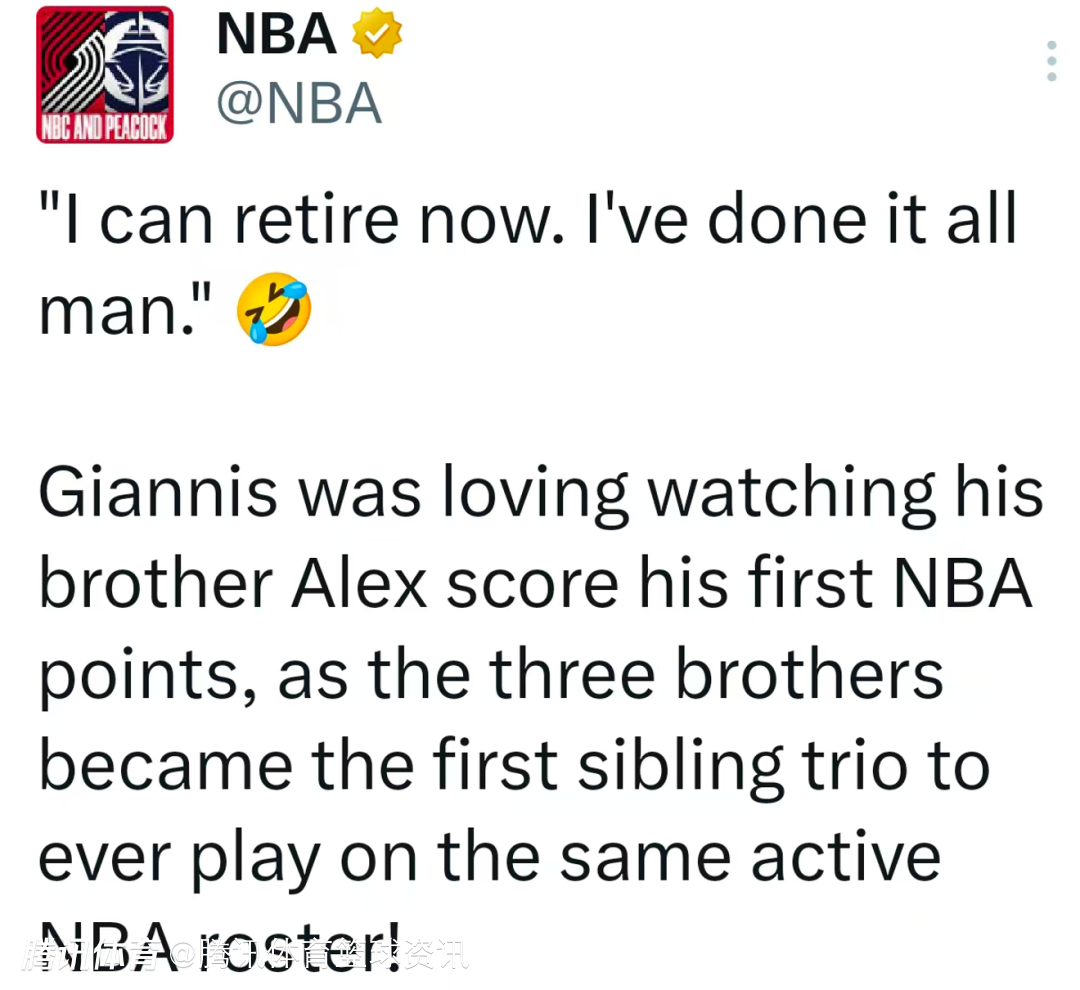Click the rolling-on-floor laughing emoji
Screen dimensions: 1080x990
pyautogui.click(x=273, y=309)
